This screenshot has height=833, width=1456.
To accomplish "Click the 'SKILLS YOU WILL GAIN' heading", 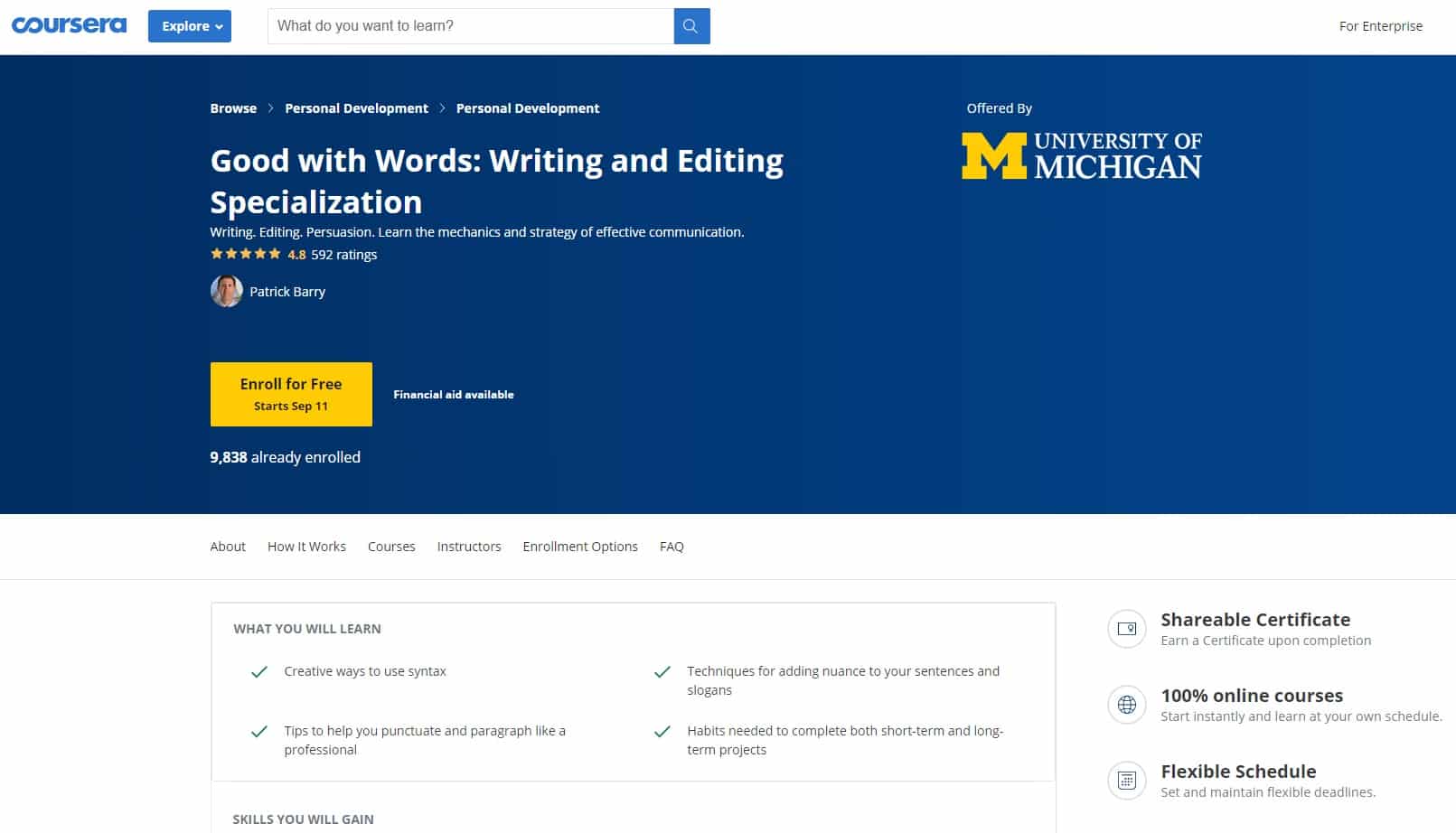I will 303,819.
